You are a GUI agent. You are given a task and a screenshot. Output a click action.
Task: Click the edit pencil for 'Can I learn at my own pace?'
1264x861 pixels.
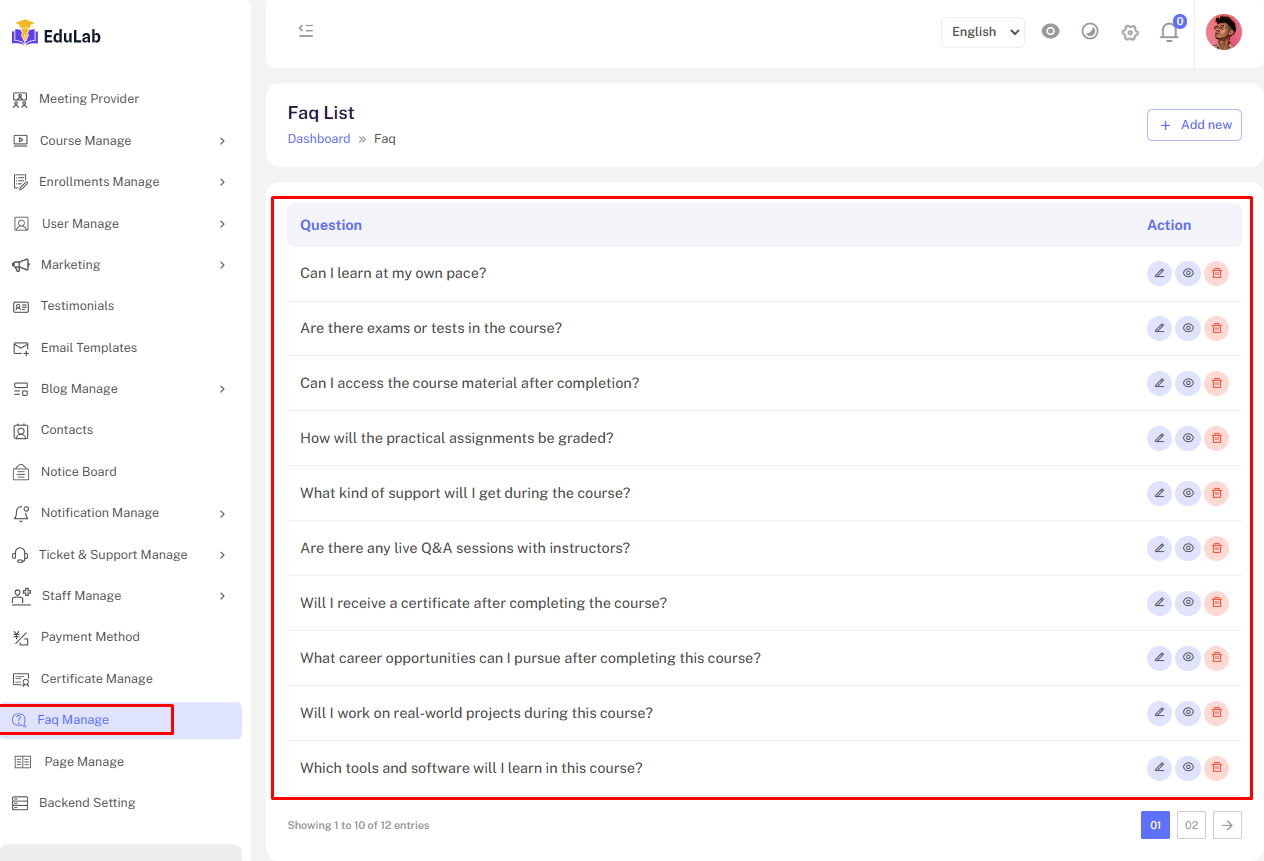[x=1159, y=273]
